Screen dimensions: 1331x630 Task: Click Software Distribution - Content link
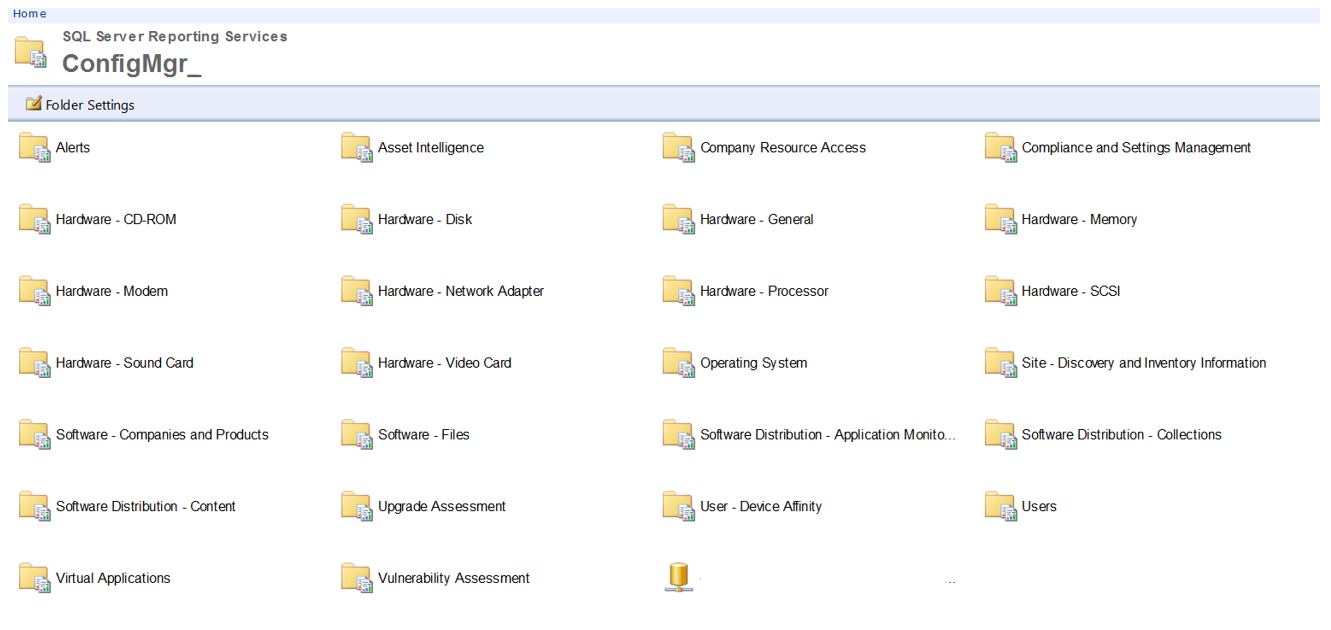tap(146, 507)
